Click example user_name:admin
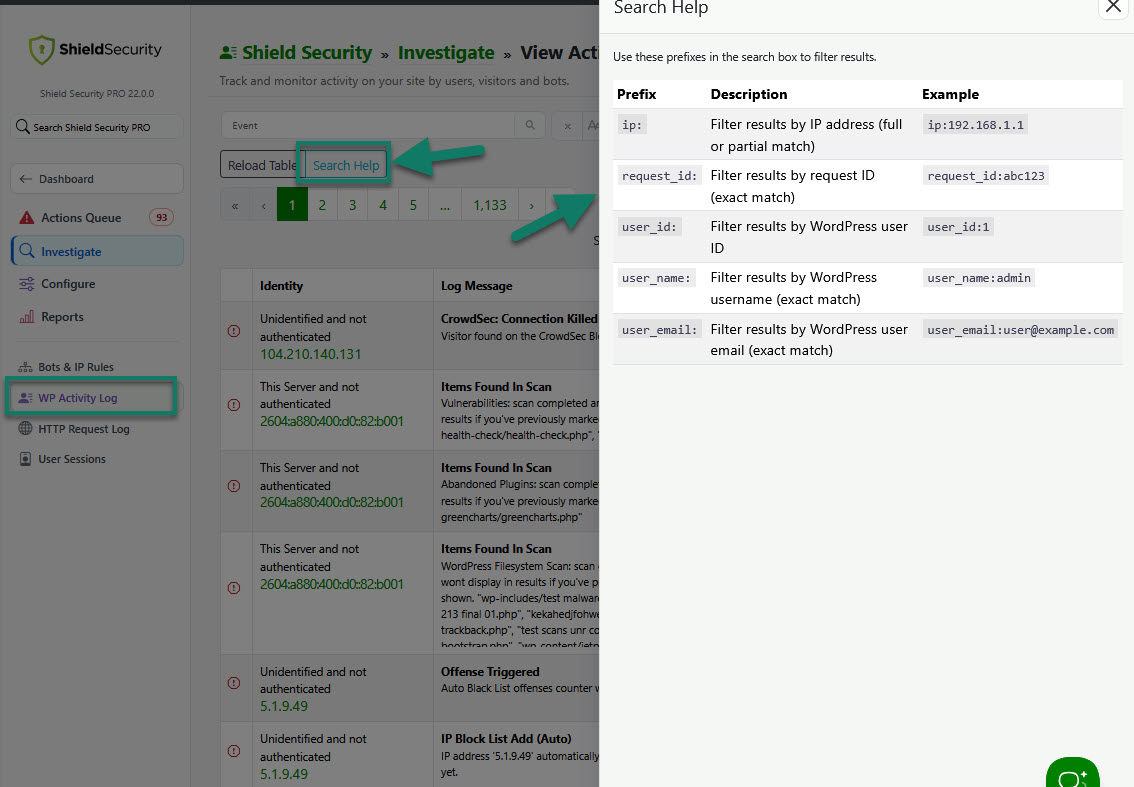 (x=979, y=278)
